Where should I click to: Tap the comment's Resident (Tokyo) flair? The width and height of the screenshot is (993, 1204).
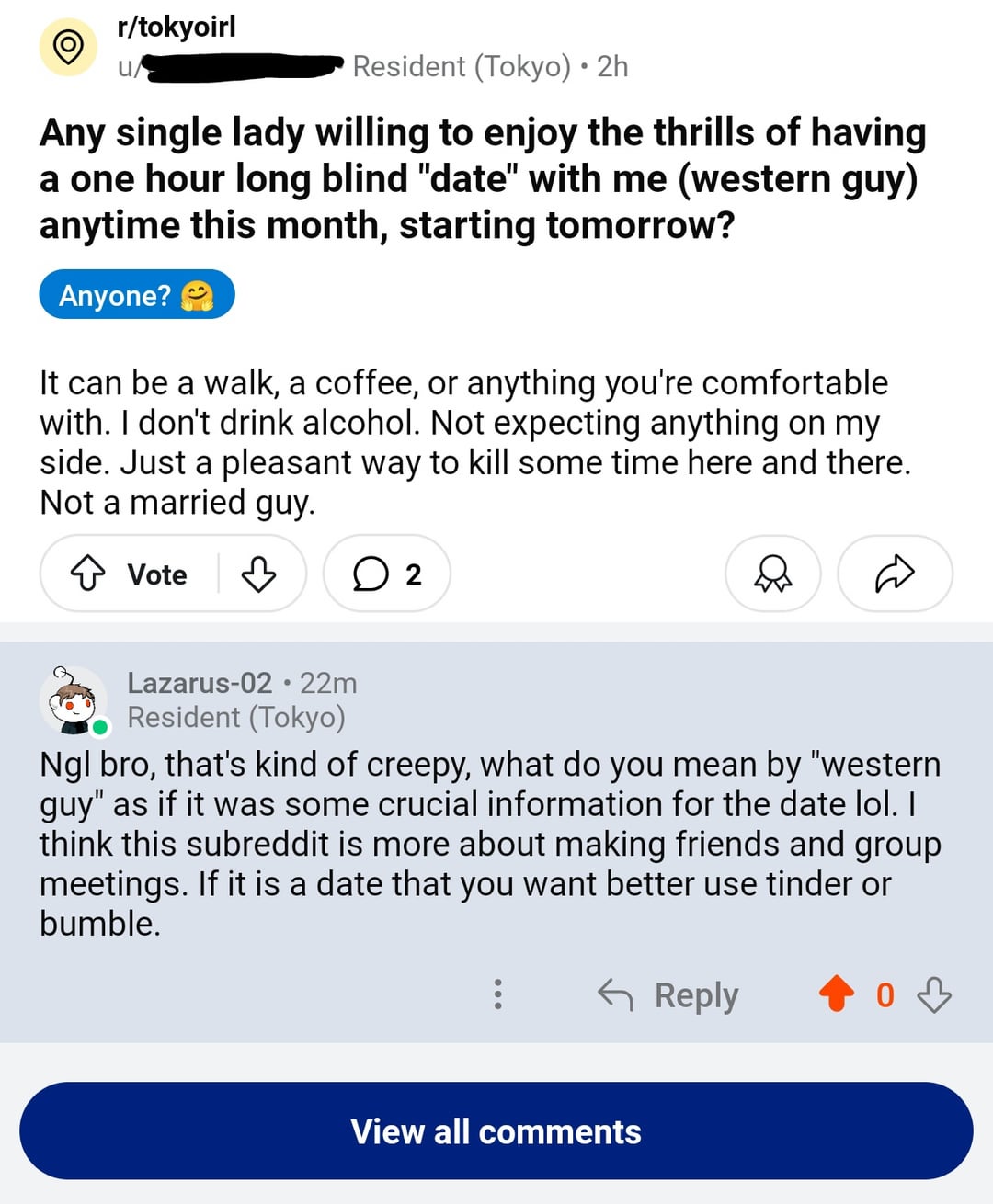(236, 717)
